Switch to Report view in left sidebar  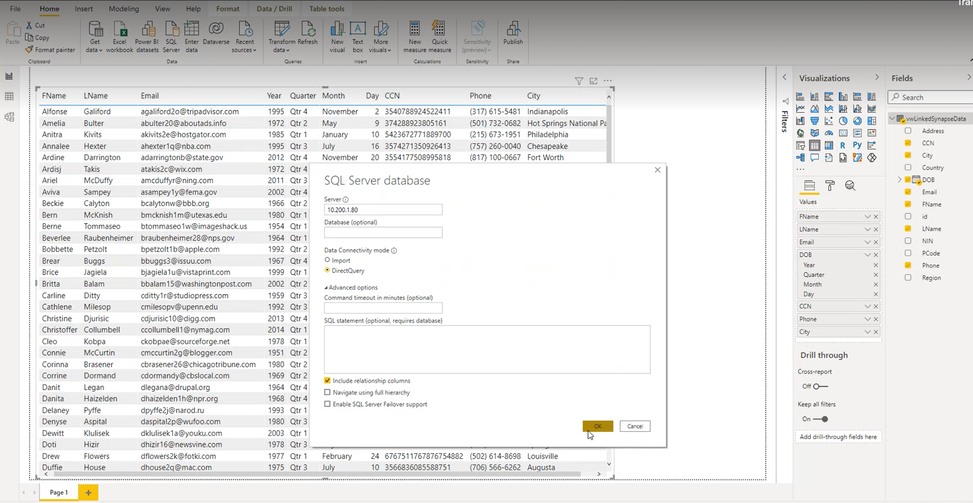pyautogui.click(x=9, y=76)
